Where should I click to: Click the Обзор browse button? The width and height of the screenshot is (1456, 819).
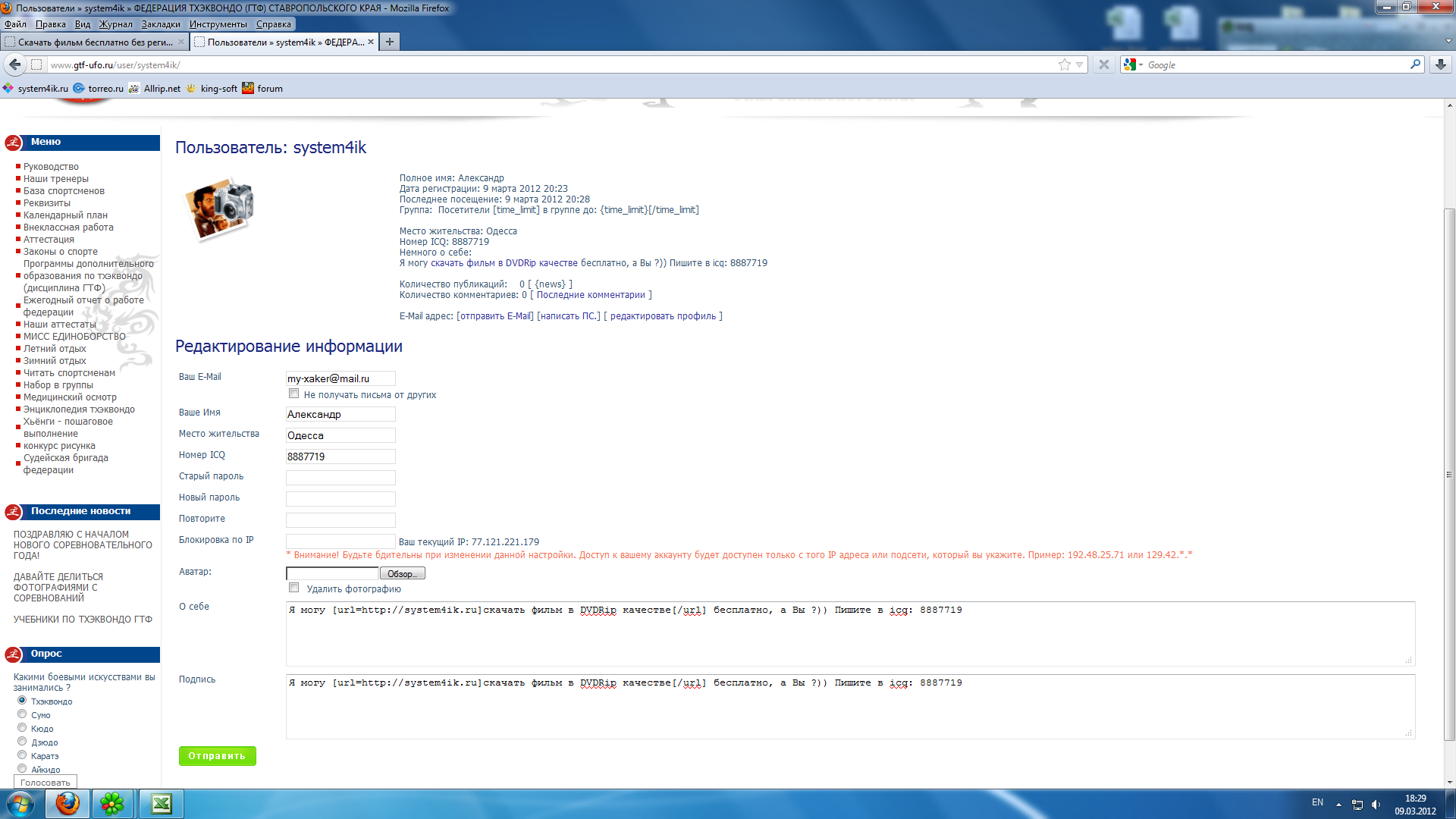tap(402, 573)
